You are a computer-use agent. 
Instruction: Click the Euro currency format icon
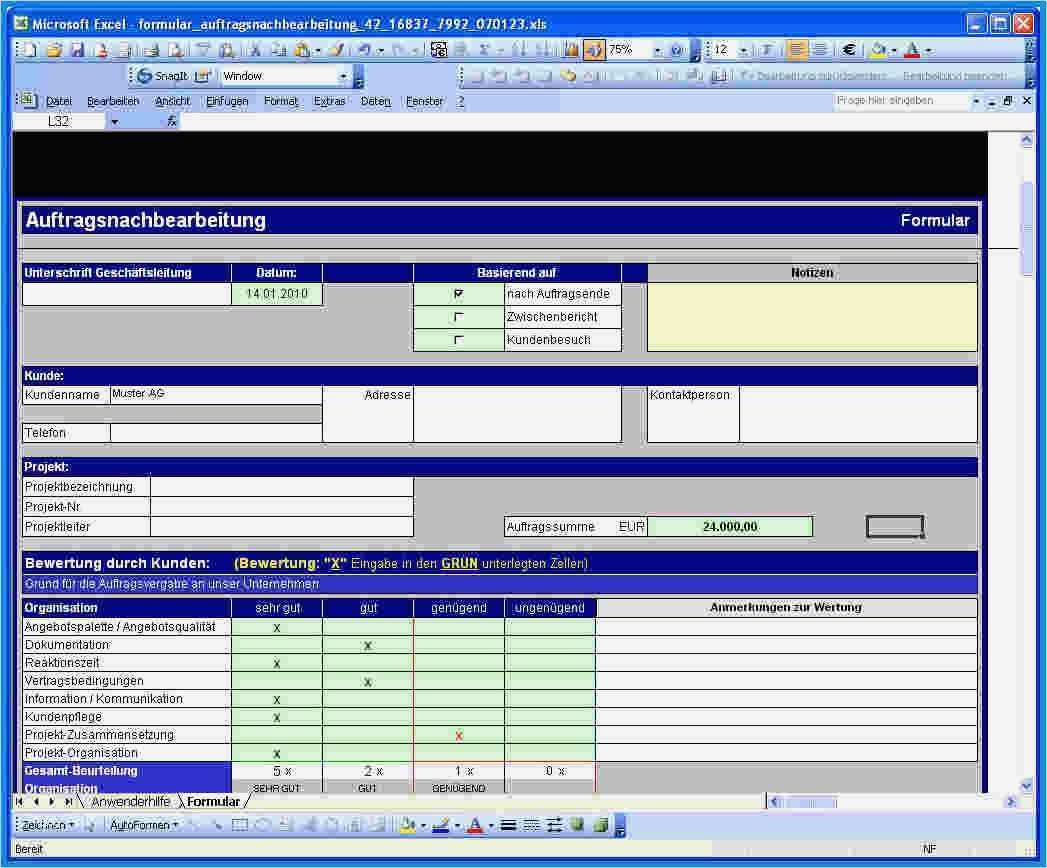(x=848, y=50)
